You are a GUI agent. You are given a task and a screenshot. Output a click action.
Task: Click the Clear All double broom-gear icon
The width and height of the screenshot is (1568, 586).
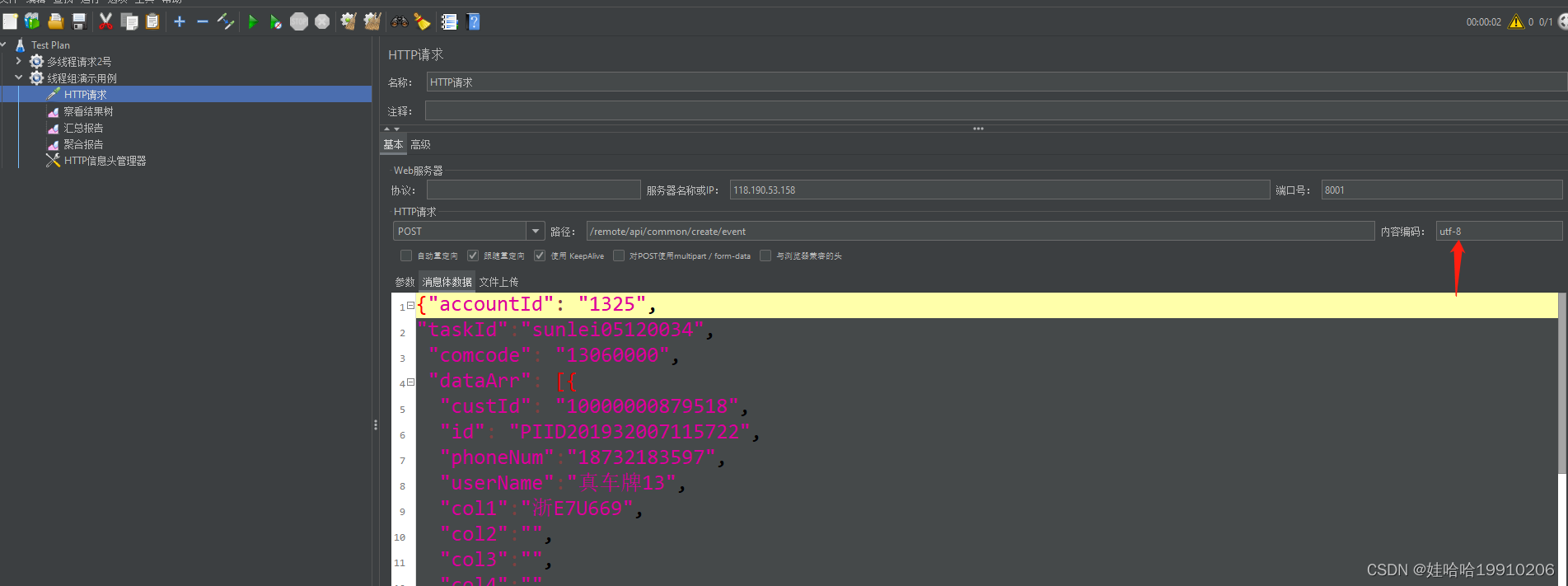[372, 21]
